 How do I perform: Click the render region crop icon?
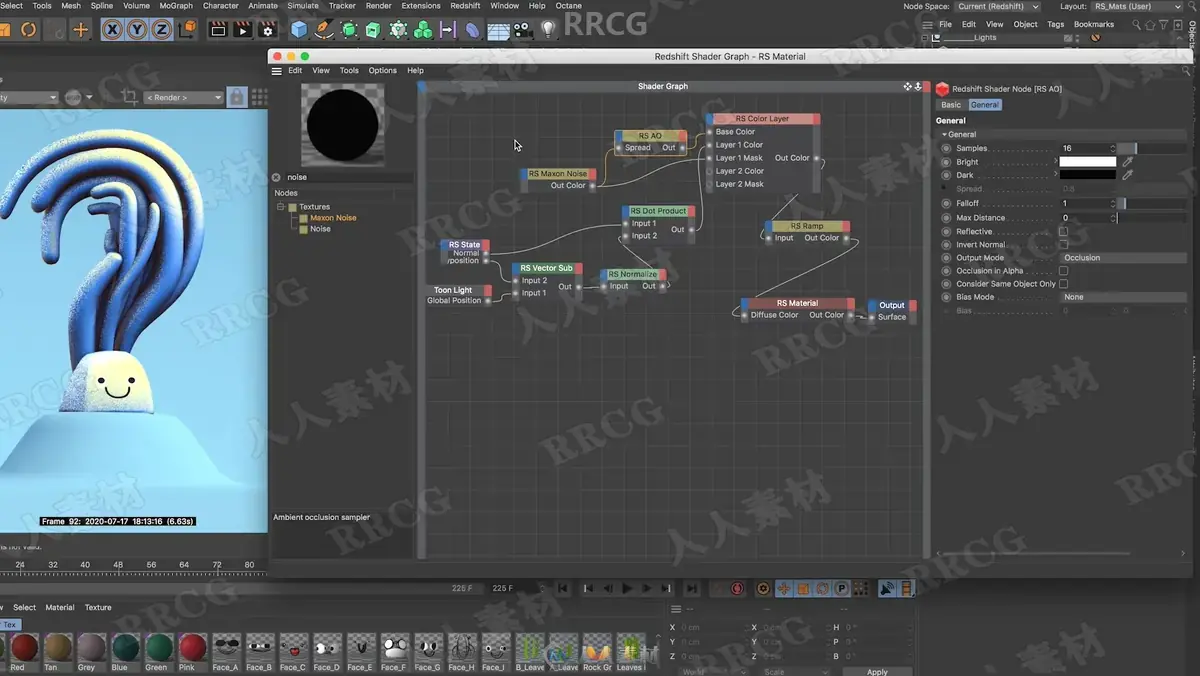(x=129, y=97)
